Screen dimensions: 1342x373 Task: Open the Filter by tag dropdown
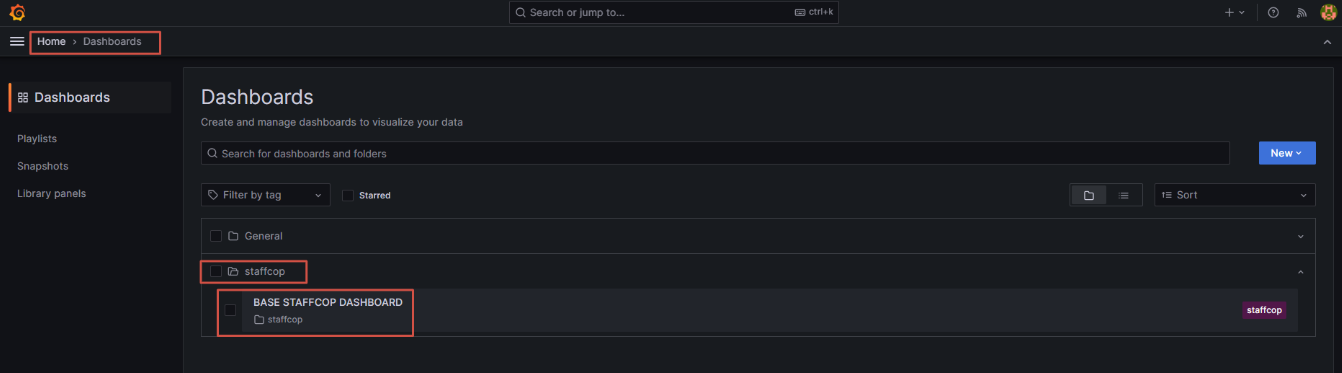(x=265, y=195)
